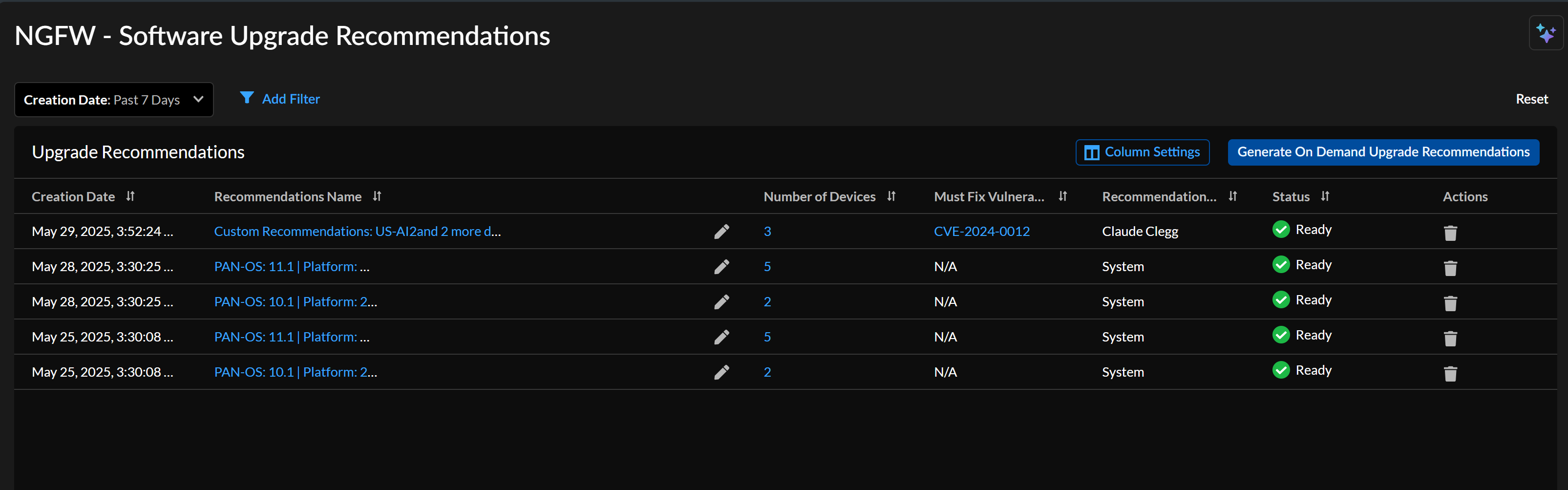Sort by the Recommendation... column

tap(1232, 196)
